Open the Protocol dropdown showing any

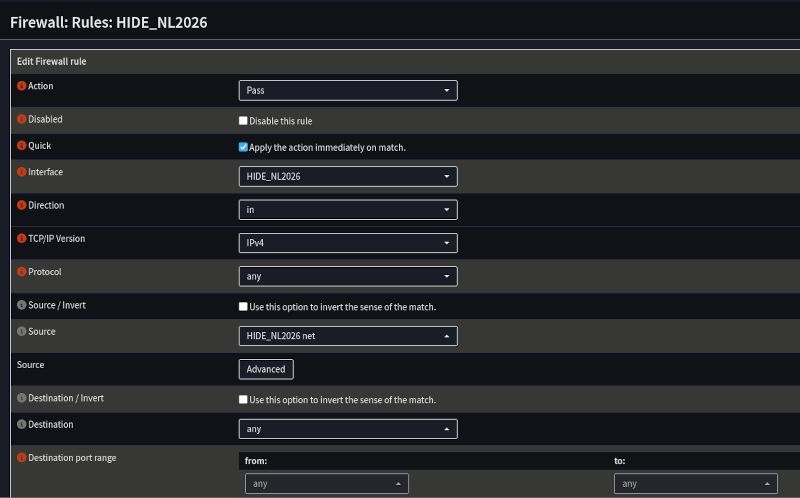point(347,276)
